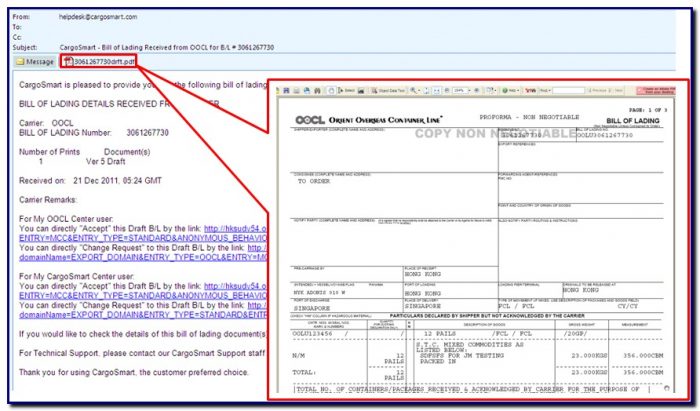
Task: Click the Fit Width icon
Action: (x=436, y=91)
